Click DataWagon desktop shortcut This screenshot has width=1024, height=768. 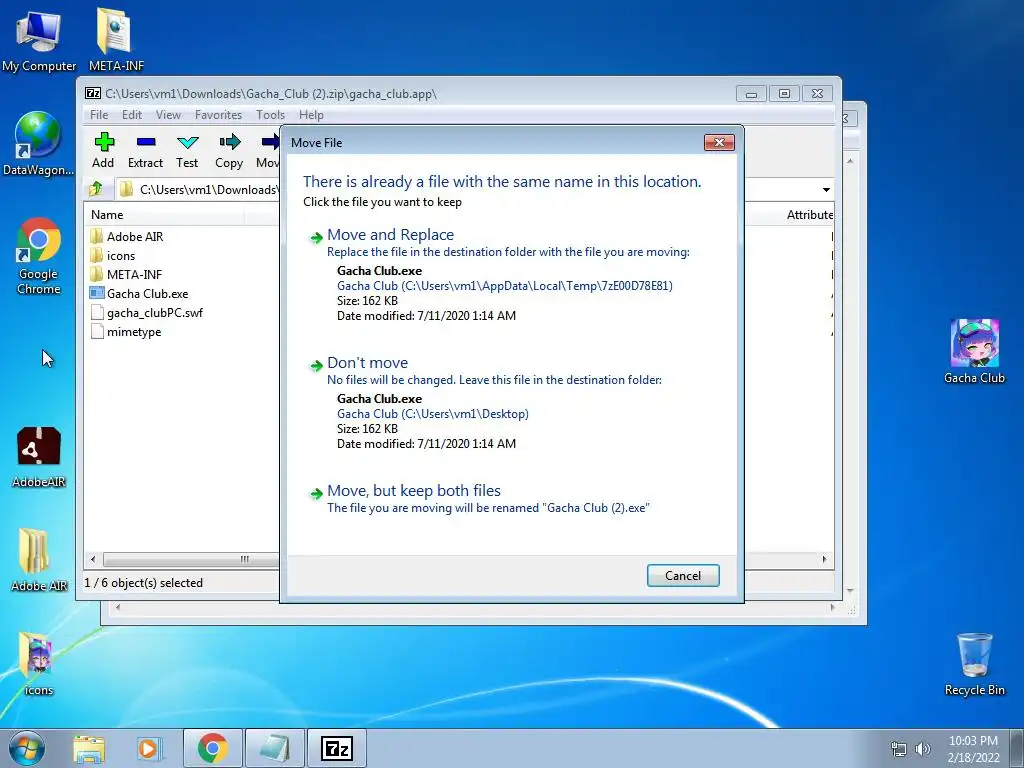point(38,144)
